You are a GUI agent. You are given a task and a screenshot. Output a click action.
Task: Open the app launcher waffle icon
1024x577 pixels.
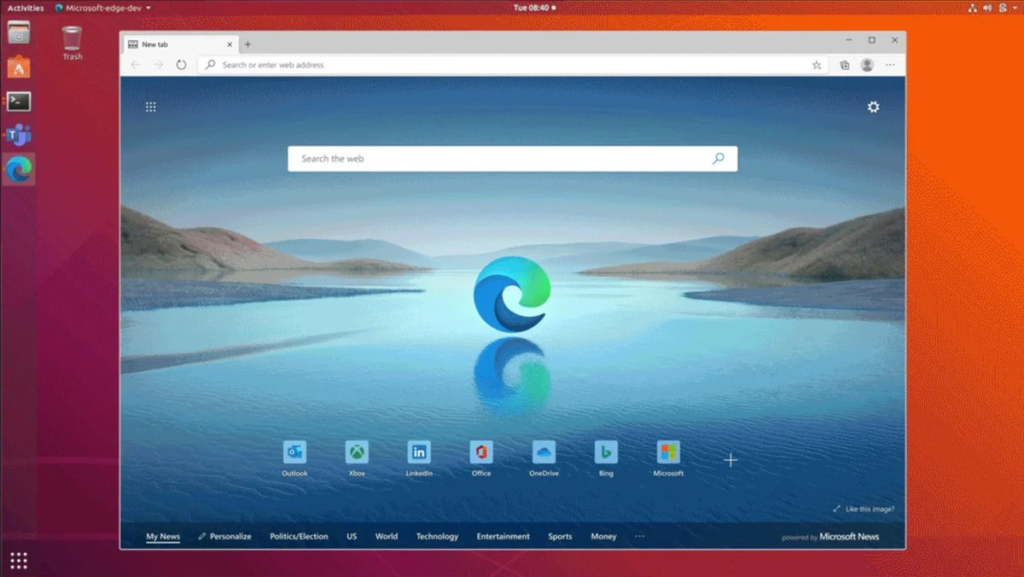click(151, 106)
